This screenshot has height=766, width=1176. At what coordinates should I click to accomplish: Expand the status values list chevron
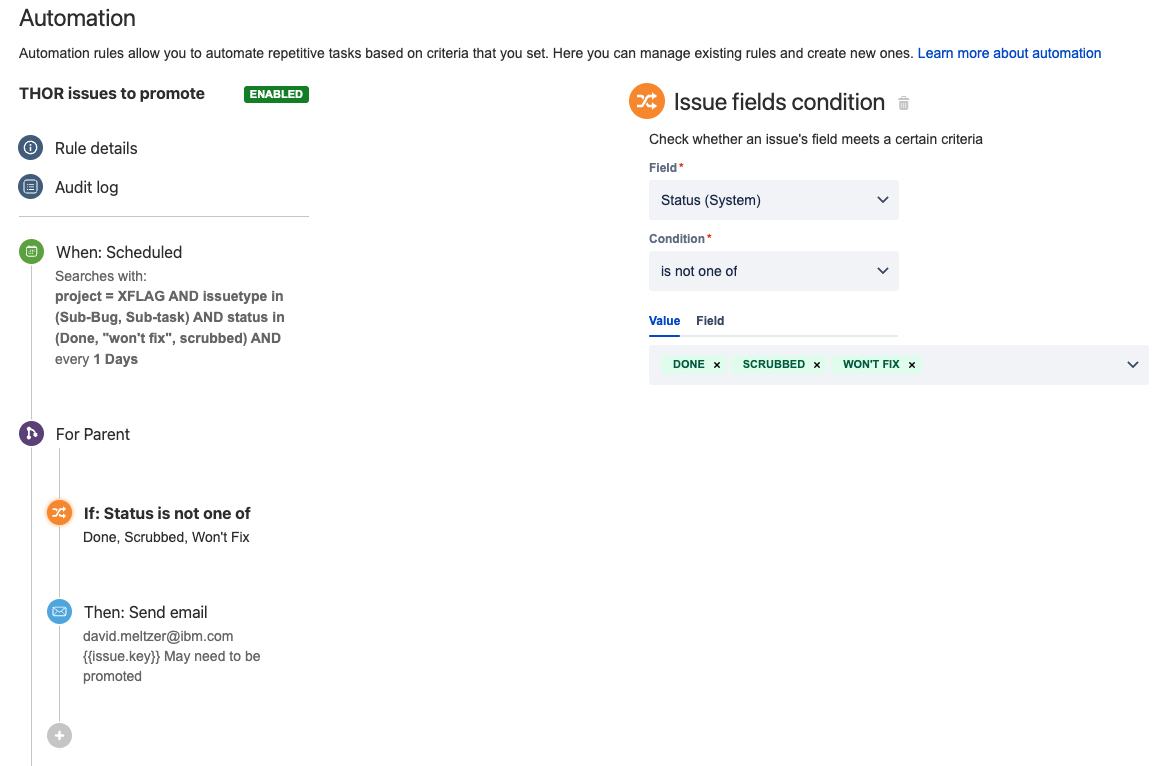(1132, 364)
